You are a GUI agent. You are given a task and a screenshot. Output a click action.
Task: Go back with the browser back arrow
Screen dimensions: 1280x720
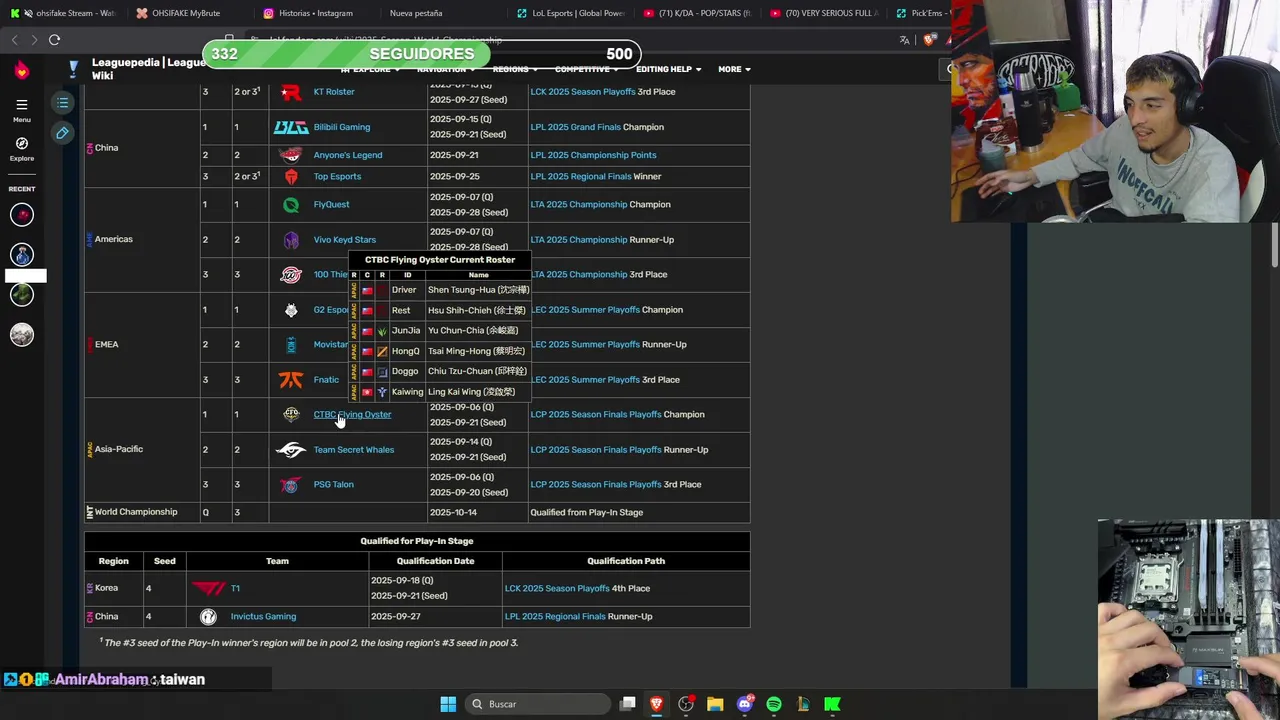(14, 40)
